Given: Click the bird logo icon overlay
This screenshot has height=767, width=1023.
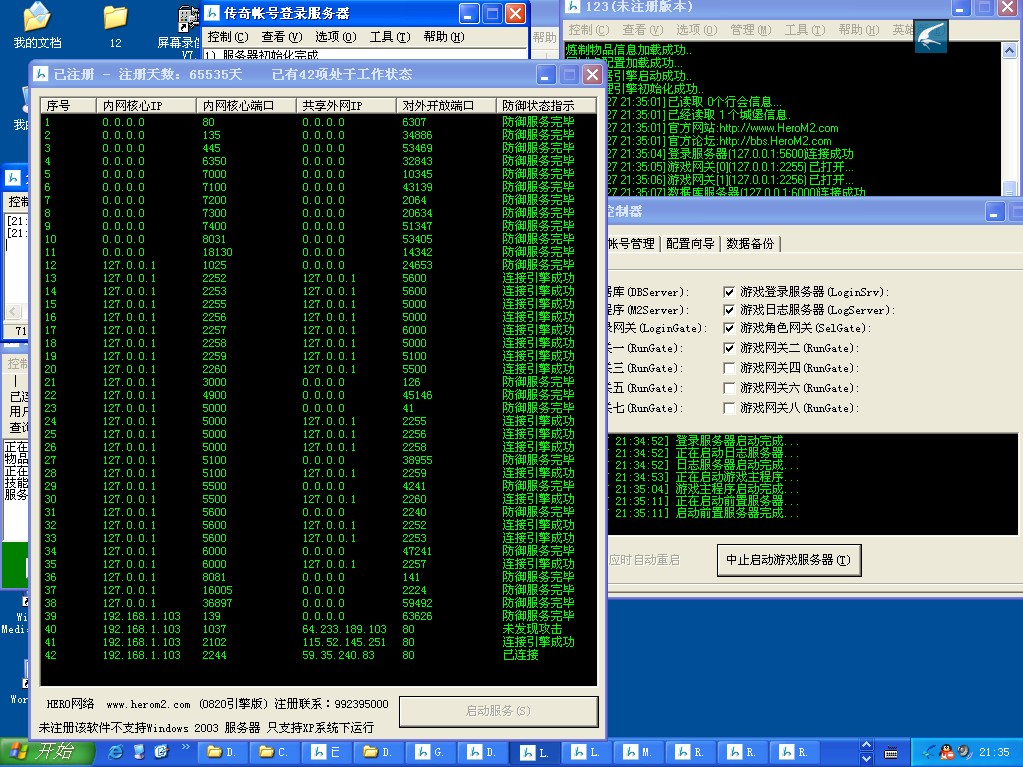Looking at the screenshot, I should [930, 38].
